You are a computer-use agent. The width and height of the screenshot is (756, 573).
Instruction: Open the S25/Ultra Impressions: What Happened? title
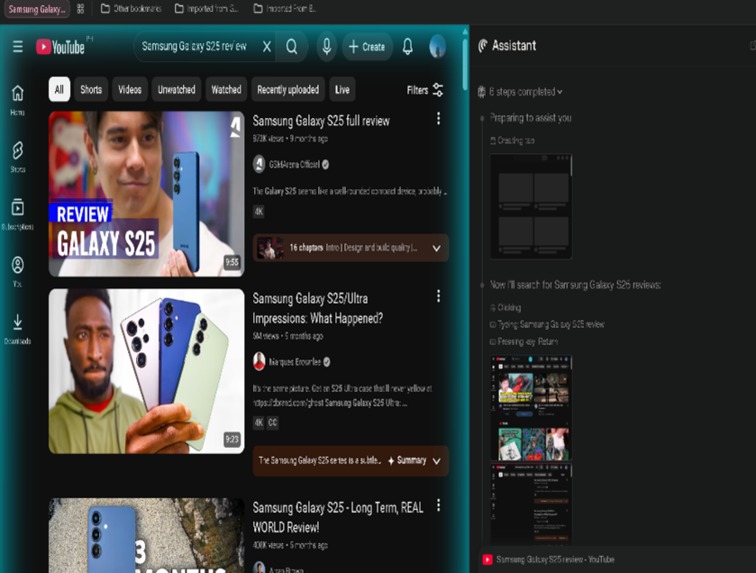pos(318,309)
